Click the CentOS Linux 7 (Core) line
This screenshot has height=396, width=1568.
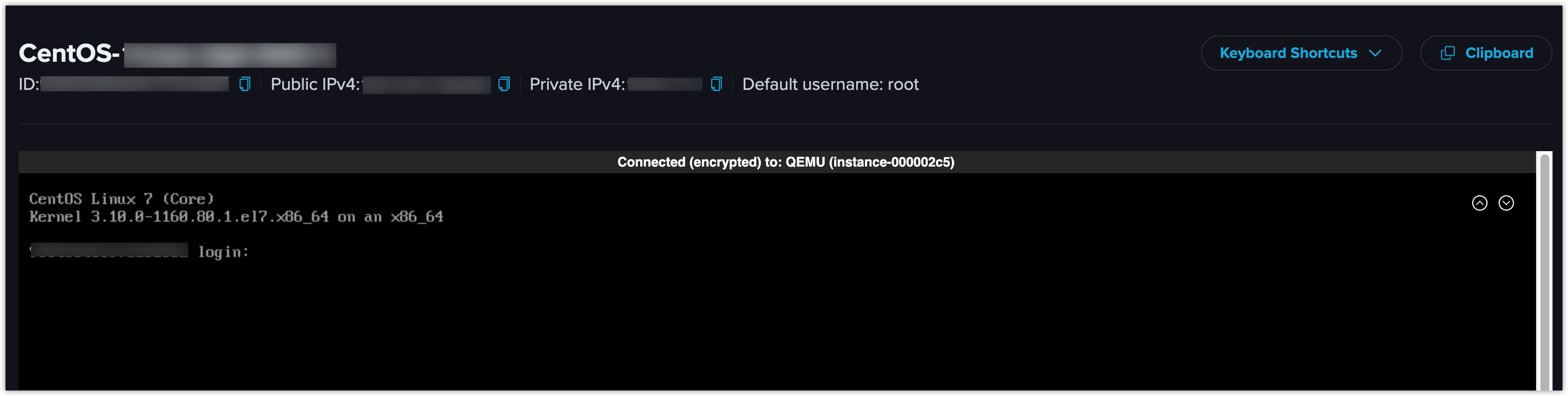coord(122,199)
